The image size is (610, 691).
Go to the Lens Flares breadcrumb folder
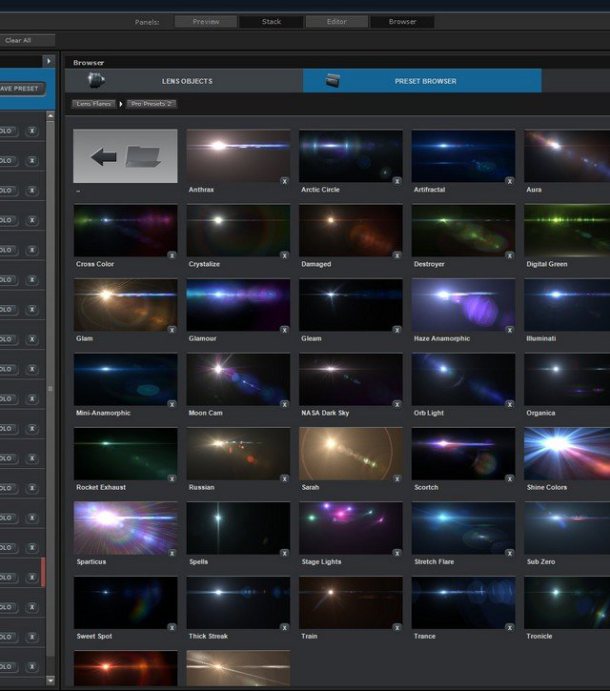pyautogui.click(x=93, y=104)
